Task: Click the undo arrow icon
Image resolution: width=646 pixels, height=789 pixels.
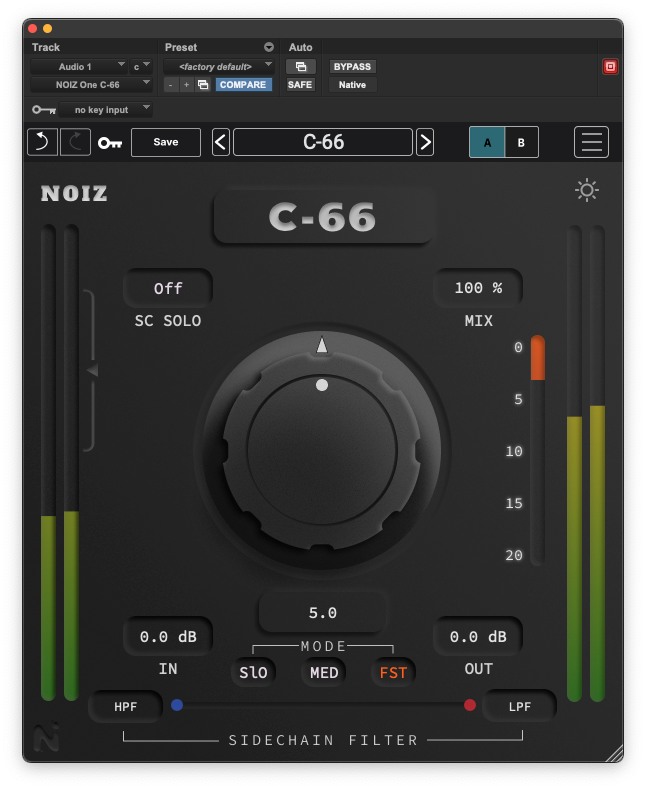Action: click(x=42, y=142)
